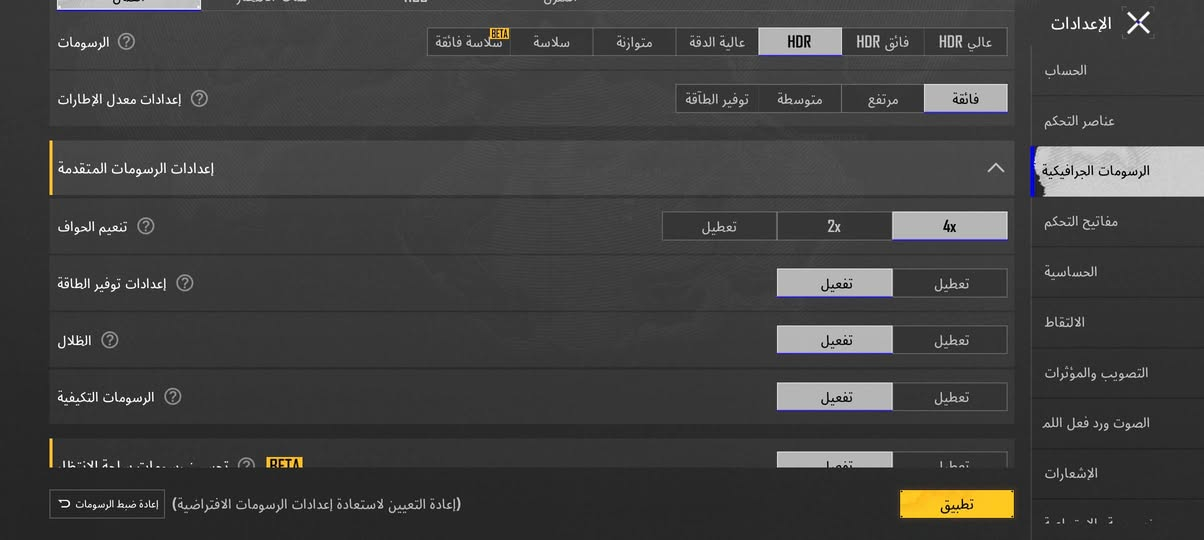Viewport: 1204px width, 540px height.
Task: Close the settings with the X icon
Action: 1138,23
